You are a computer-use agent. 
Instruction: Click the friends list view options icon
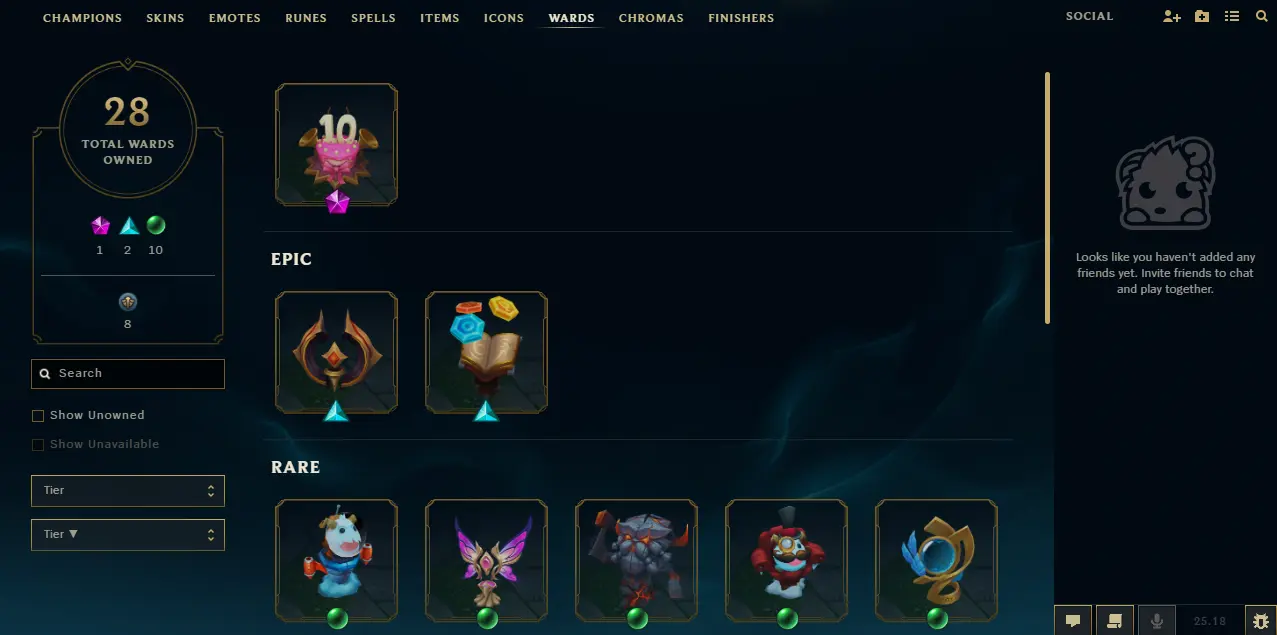click(1232, 17)
